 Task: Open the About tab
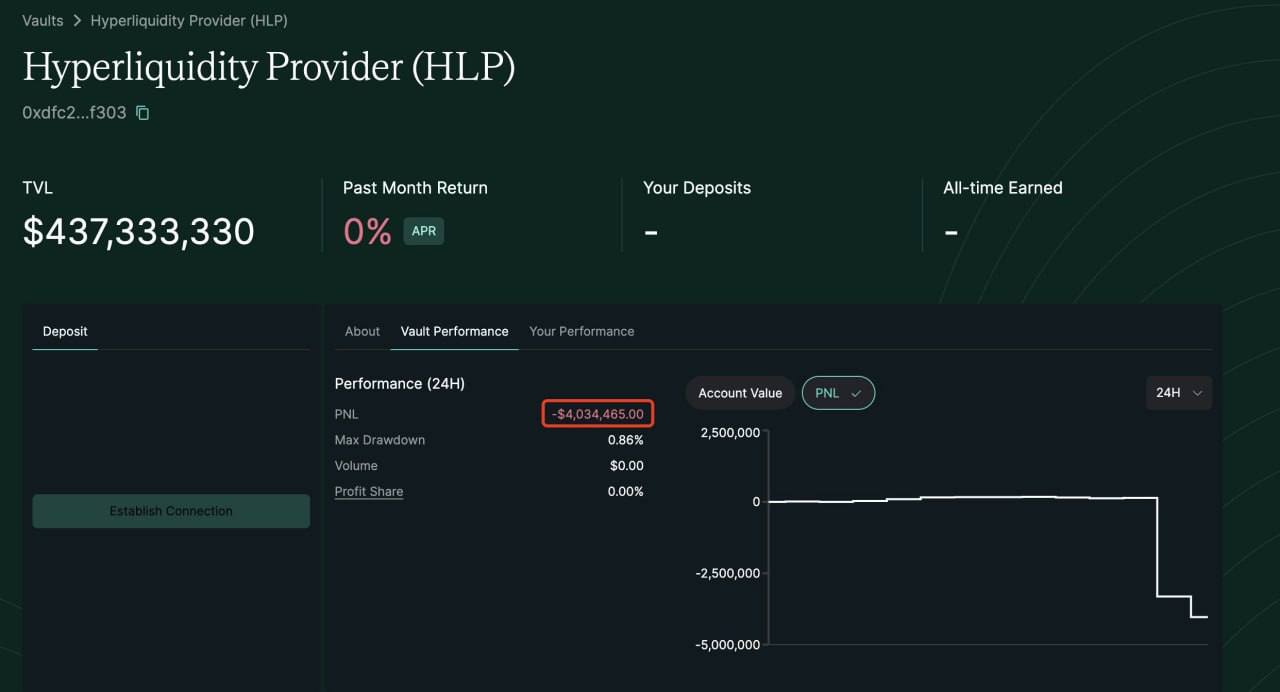pos(362,331)
